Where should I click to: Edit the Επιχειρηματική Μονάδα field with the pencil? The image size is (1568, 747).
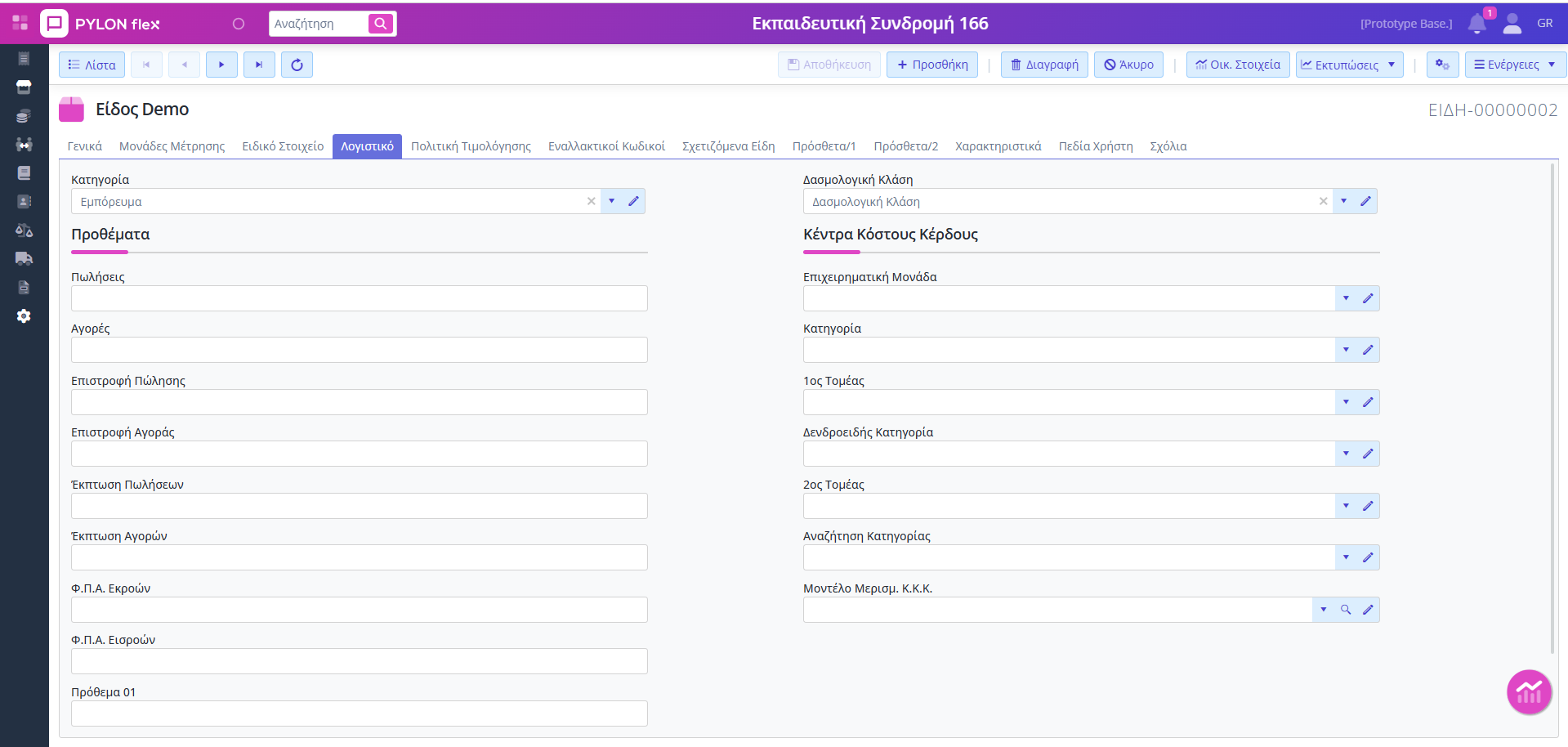1368,298
